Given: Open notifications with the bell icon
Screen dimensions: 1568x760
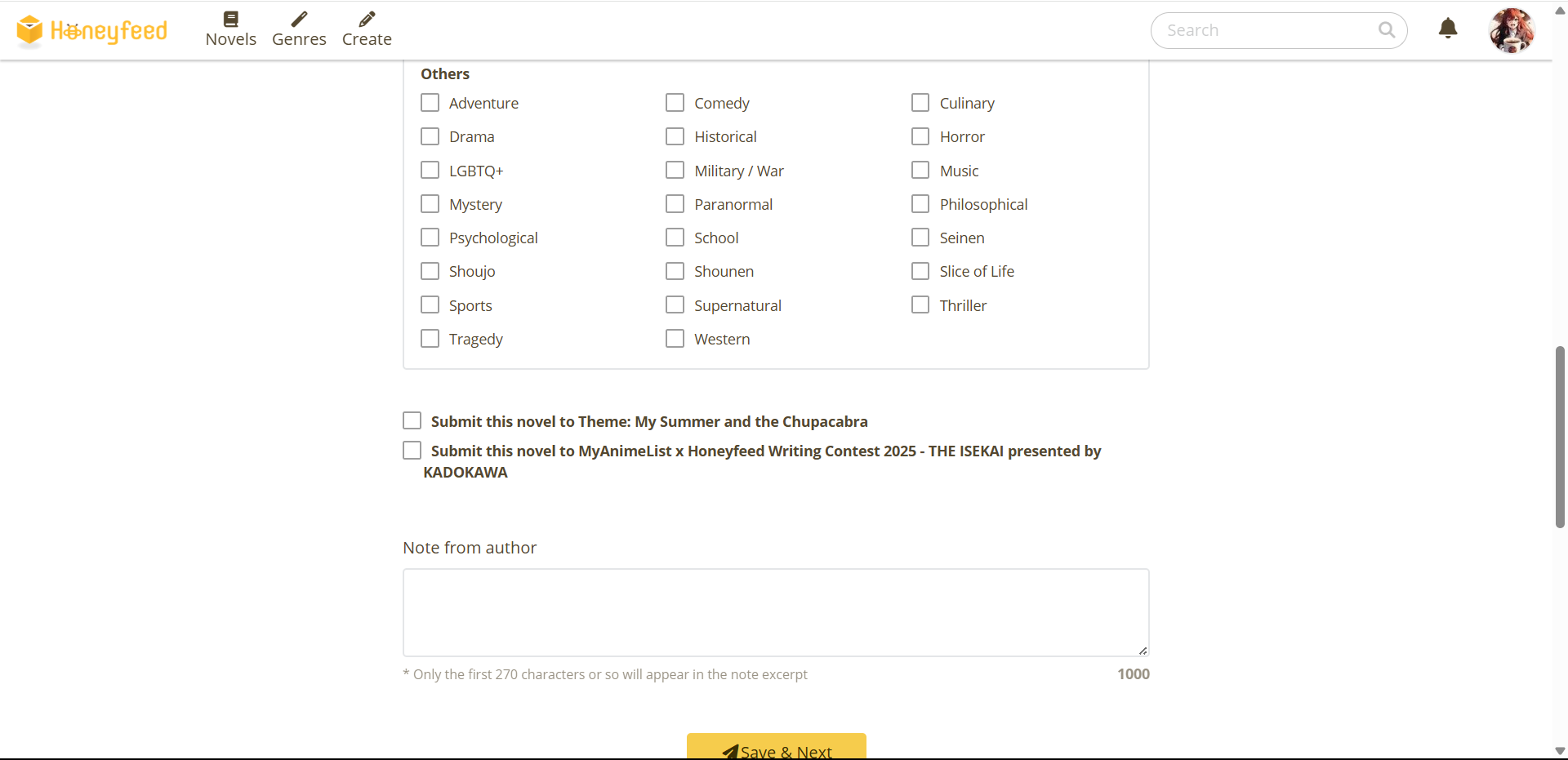Looking at the screenshot, I should coord(1448,29).
